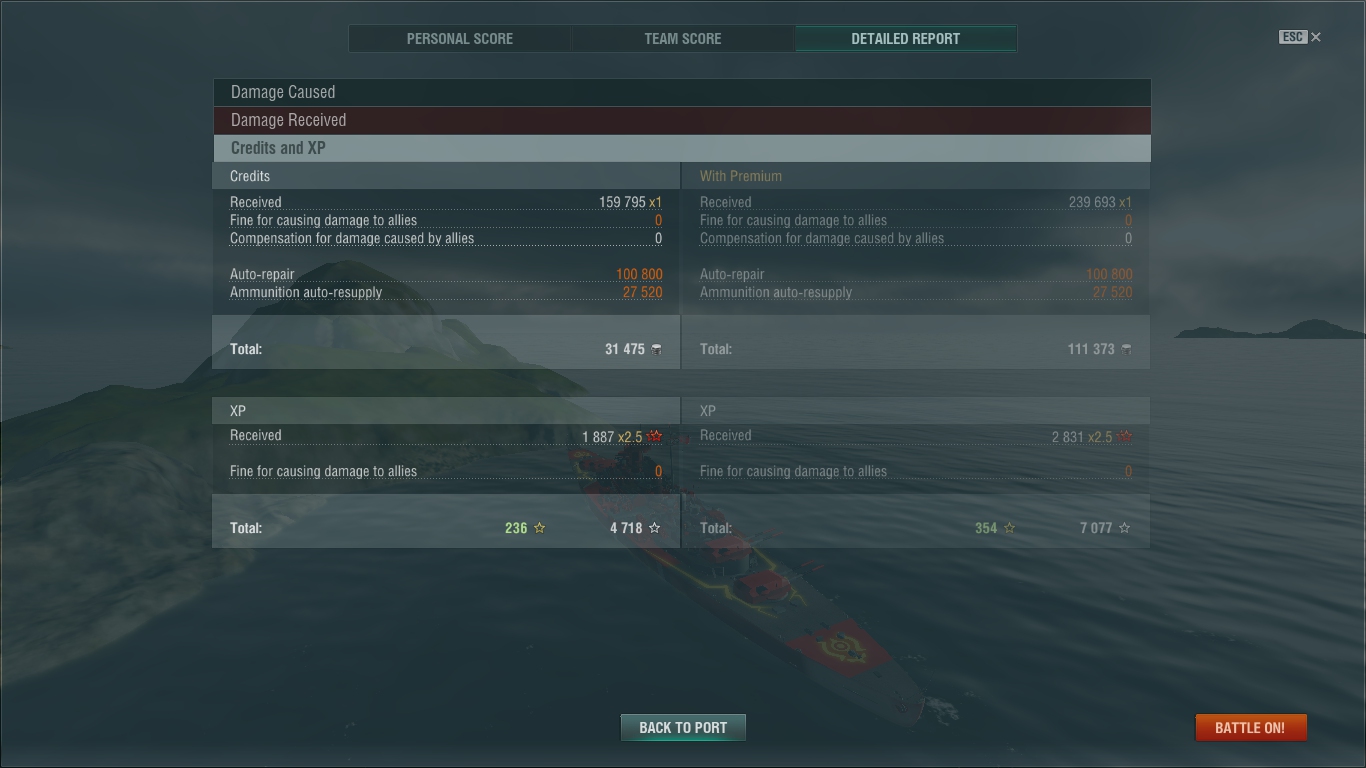1366x768 pixels.
Task: Click the With Premium column header
Action: click(x=741, y=176)
